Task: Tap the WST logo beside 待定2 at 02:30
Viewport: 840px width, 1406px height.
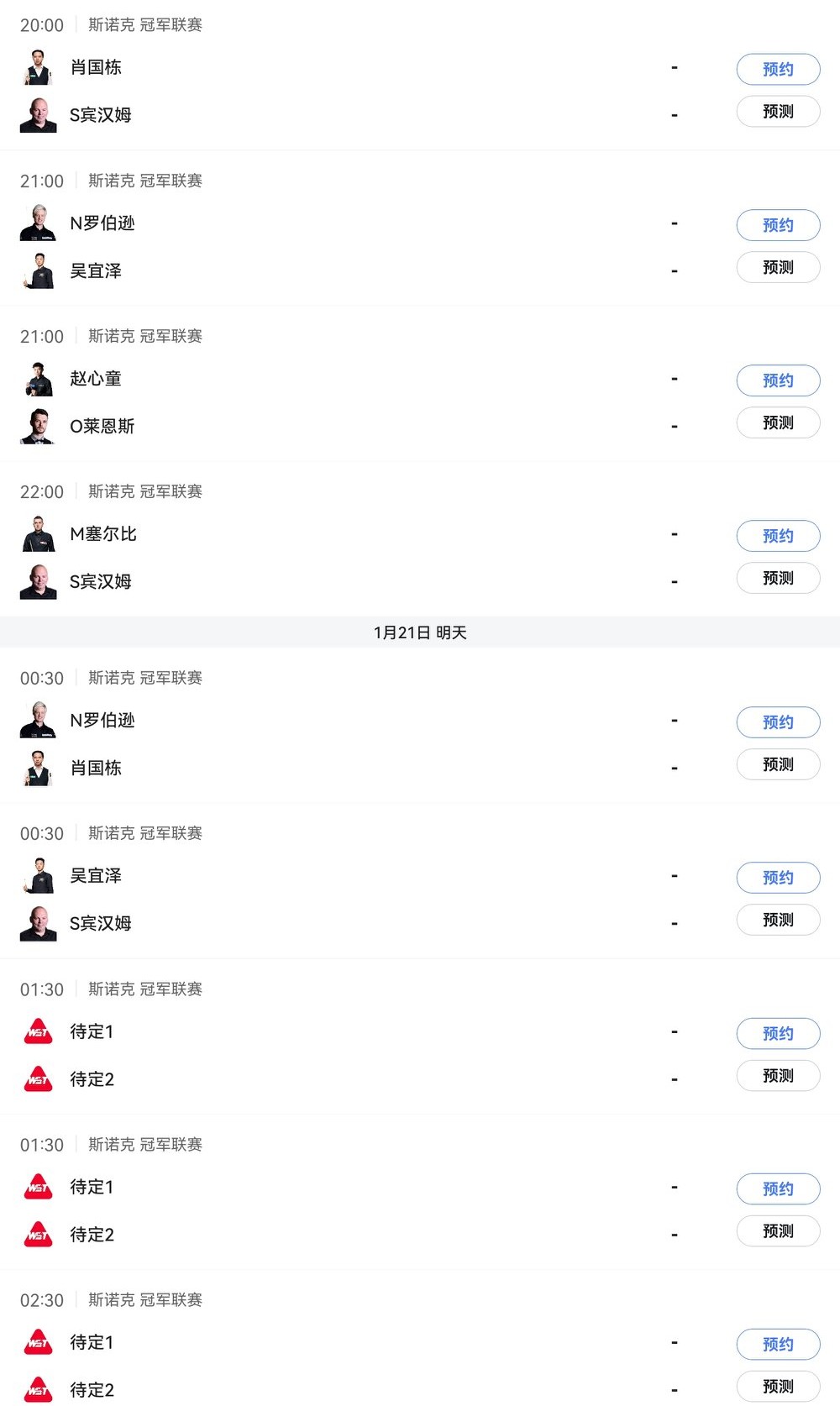Action: tap(38, 1390)
